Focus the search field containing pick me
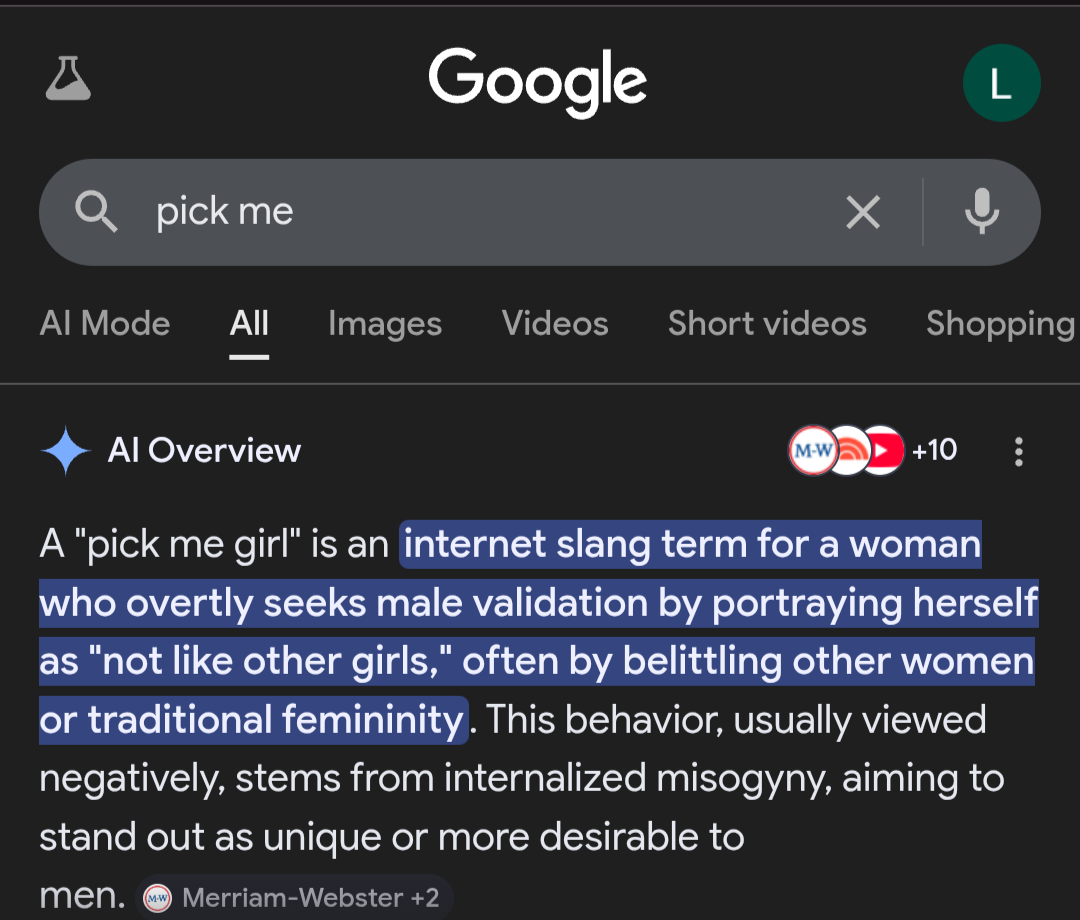 pos(480,212)
